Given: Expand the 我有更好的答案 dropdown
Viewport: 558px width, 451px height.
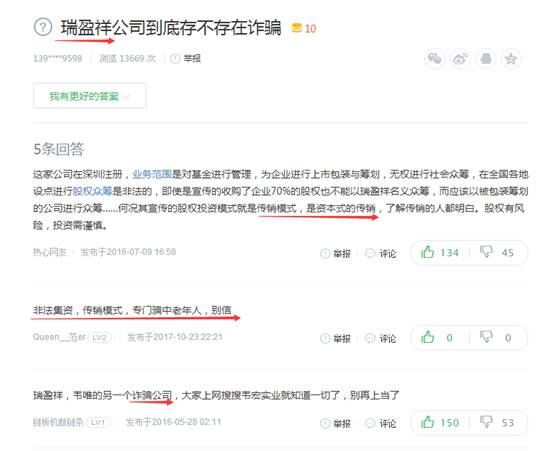Looking at the screenshot, I should [x=90, y=96].
